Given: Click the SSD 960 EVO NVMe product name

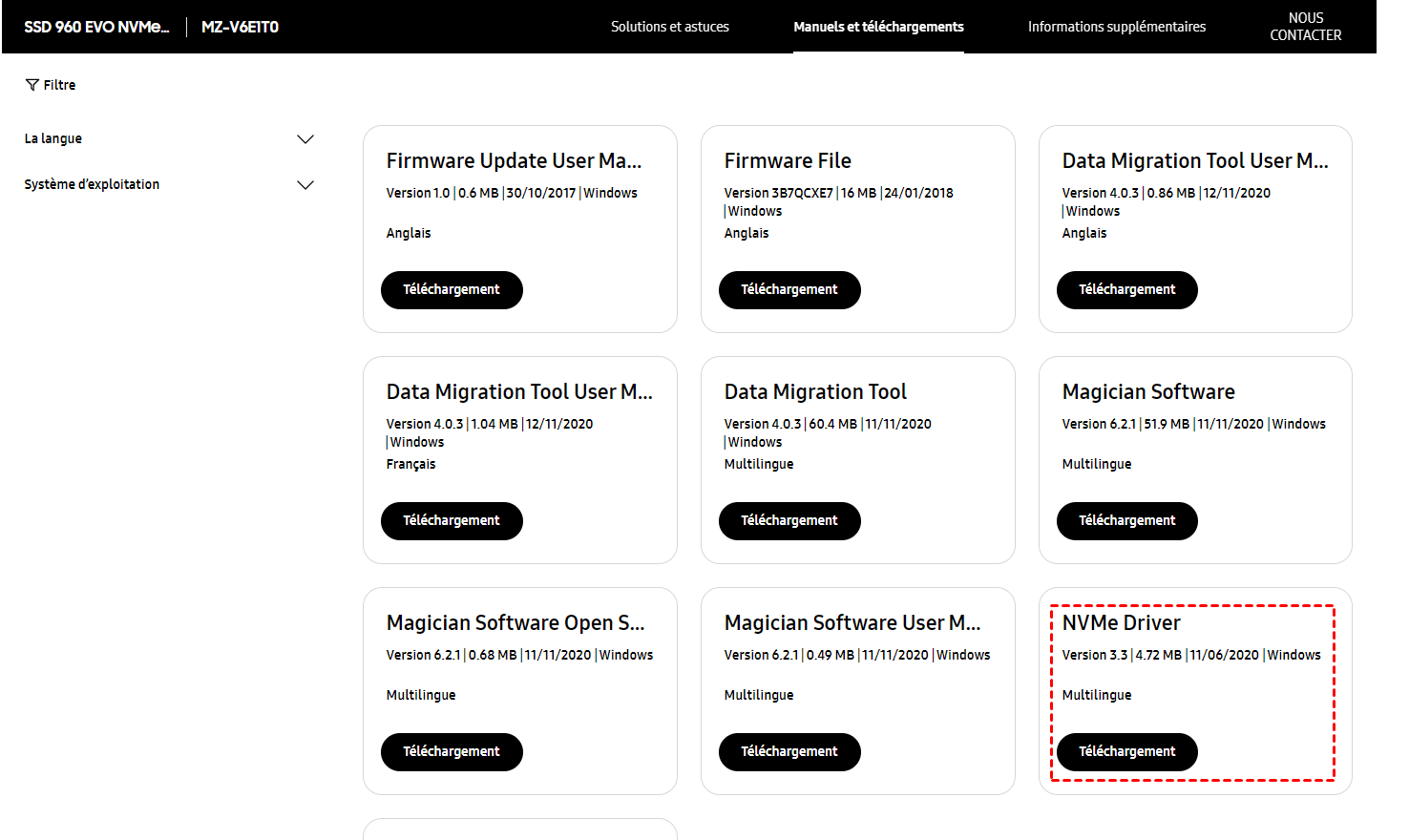Looking at the screenshot, I should click(96, 27).
